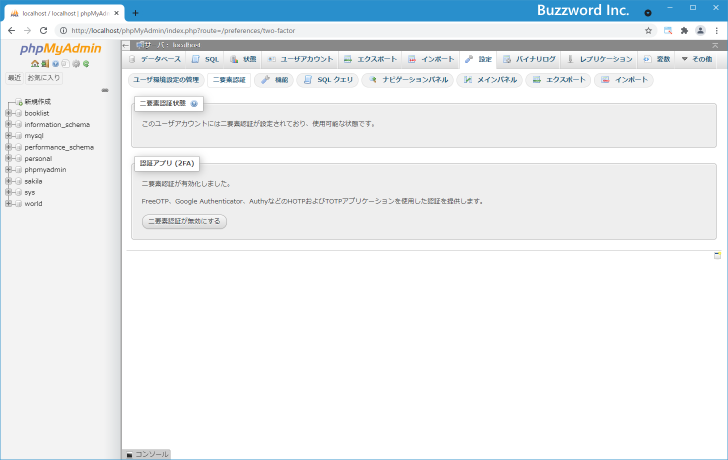728x460 pixels.
Task: Open MySQL documentation page icon
Action: pos(65,64)
